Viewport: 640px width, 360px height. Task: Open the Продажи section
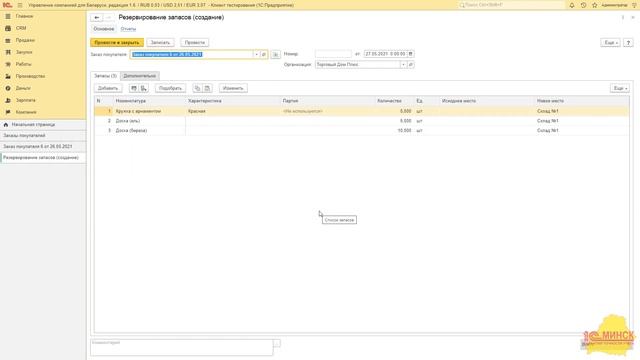pyautogui.click(x=25, y=40)
